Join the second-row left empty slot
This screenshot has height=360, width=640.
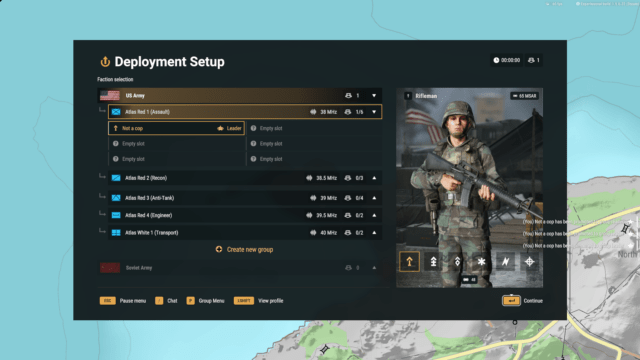[x=176, y=144]
